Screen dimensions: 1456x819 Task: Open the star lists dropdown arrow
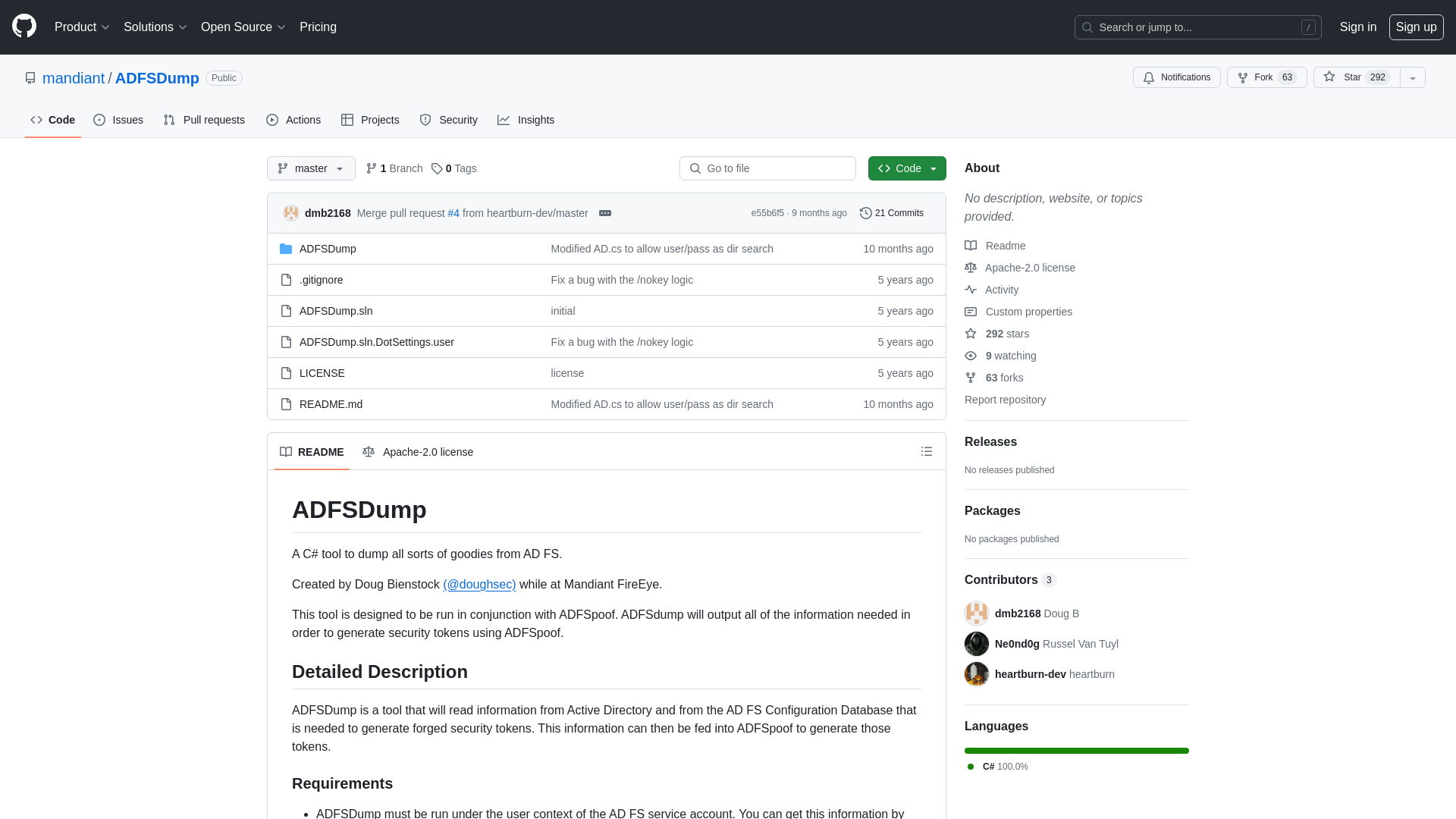1413,77
